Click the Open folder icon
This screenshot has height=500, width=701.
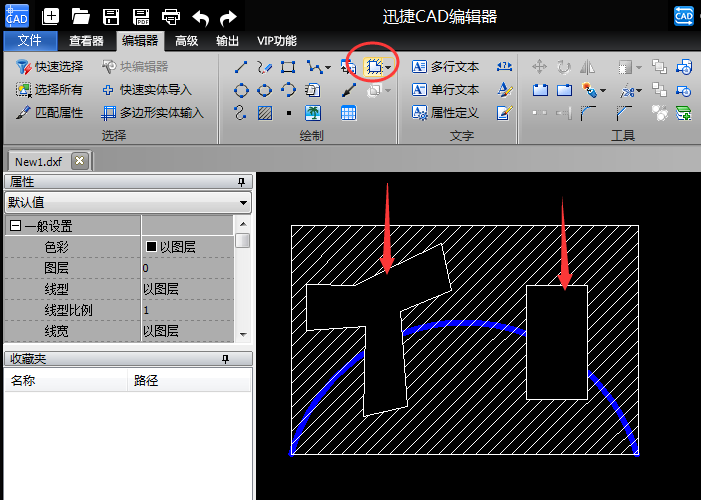click(x=81, y=16)
